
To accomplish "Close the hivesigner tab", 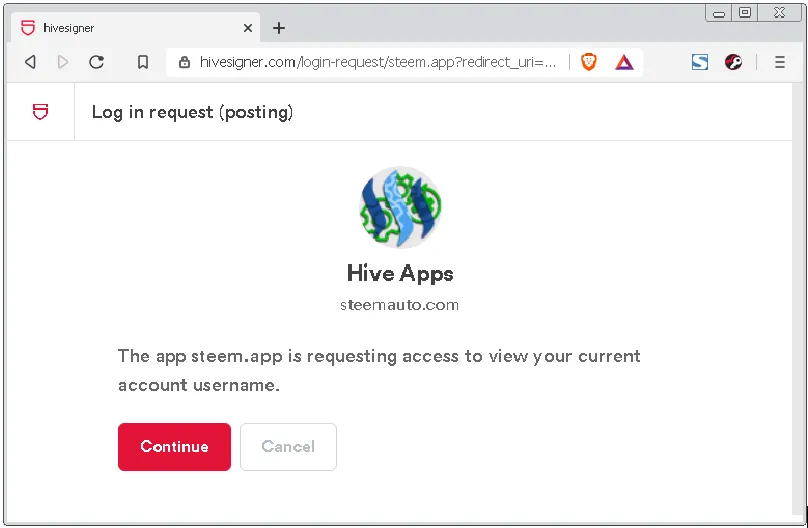I will tap(248, 28).
